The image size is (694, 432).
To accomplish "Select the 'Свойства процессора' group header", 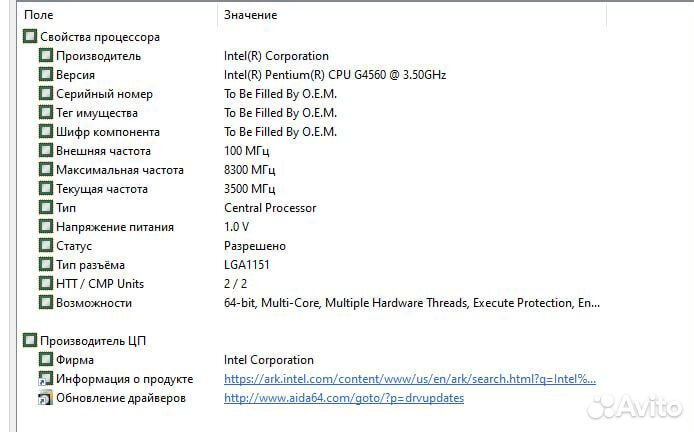I will tap(100, 37).
